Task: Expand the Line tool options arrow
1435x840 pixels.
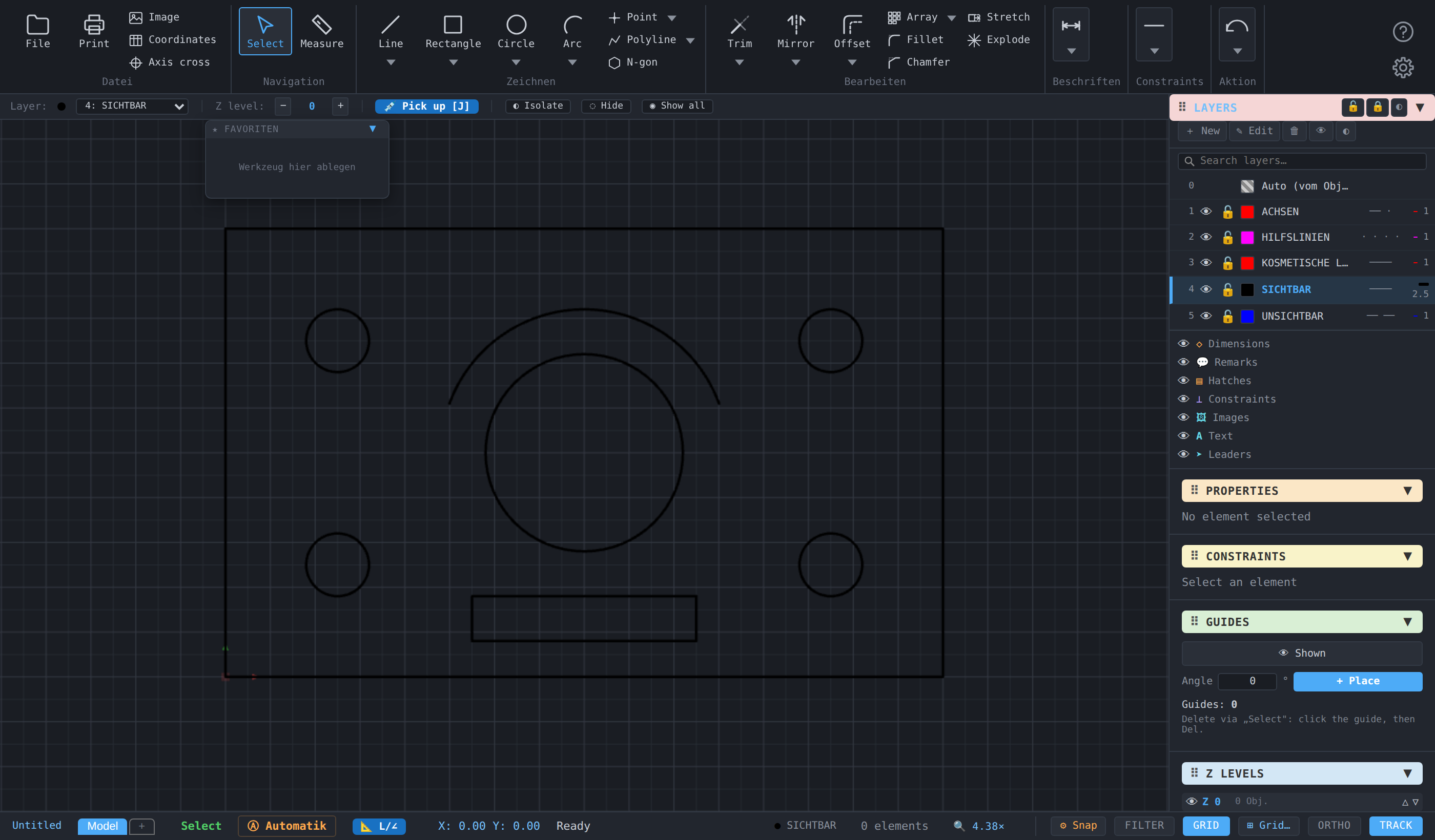Action: point(391,62)
